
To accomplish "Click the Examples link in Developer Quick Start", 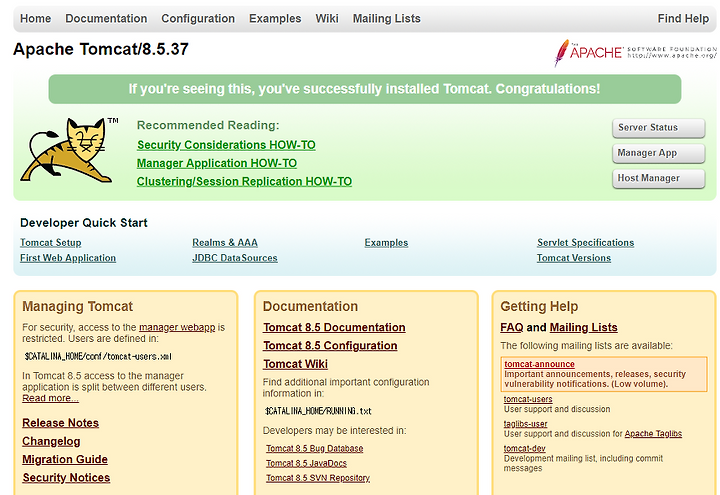I will pyautogui.click(x=386, y=242).
